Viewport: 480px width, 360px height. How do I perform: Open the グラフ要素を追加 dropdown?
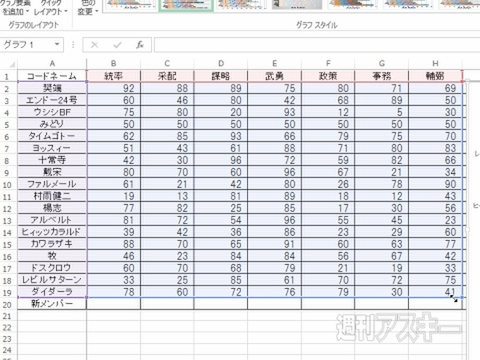click(15, 8)
